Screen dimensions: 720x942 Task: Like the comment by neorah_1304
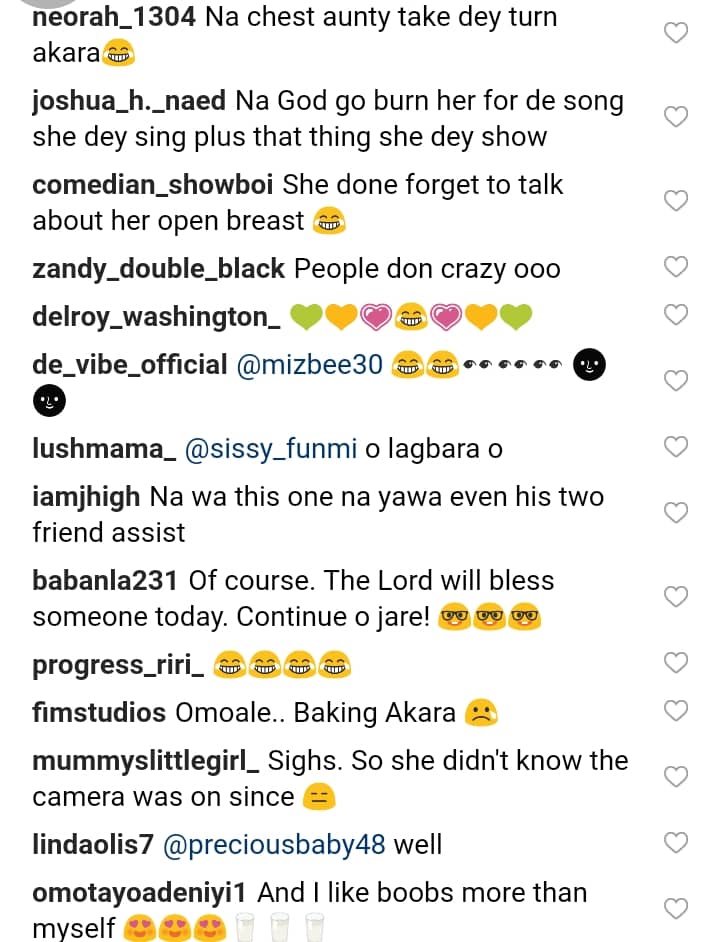tap(677, 33)
